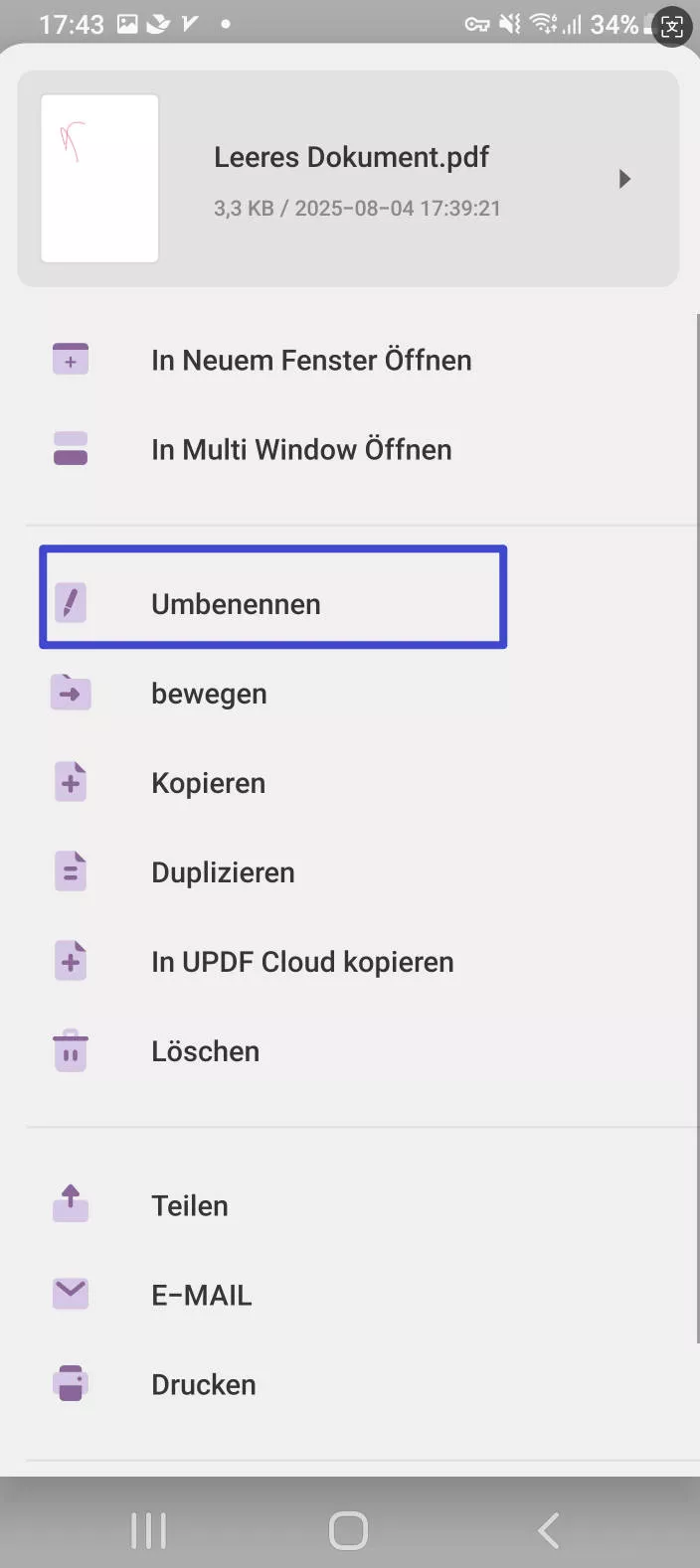Tap the In Multi Window Öffnen icon
700x1568 pixels.
[x=70, y=449]
